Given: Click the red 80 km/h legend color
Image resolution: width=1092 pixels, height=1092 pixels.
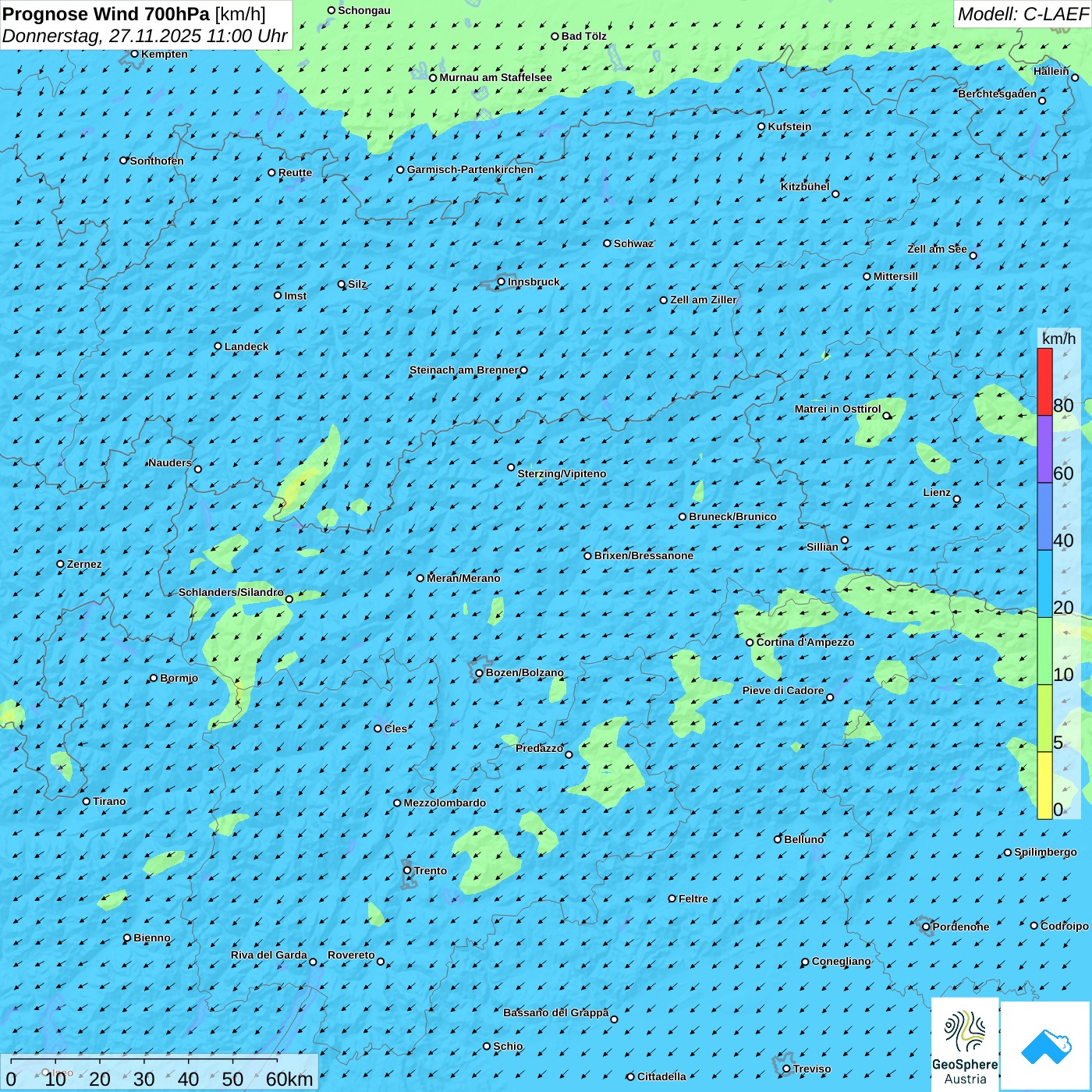Looking at the screenshot, I should [1044, 381].
